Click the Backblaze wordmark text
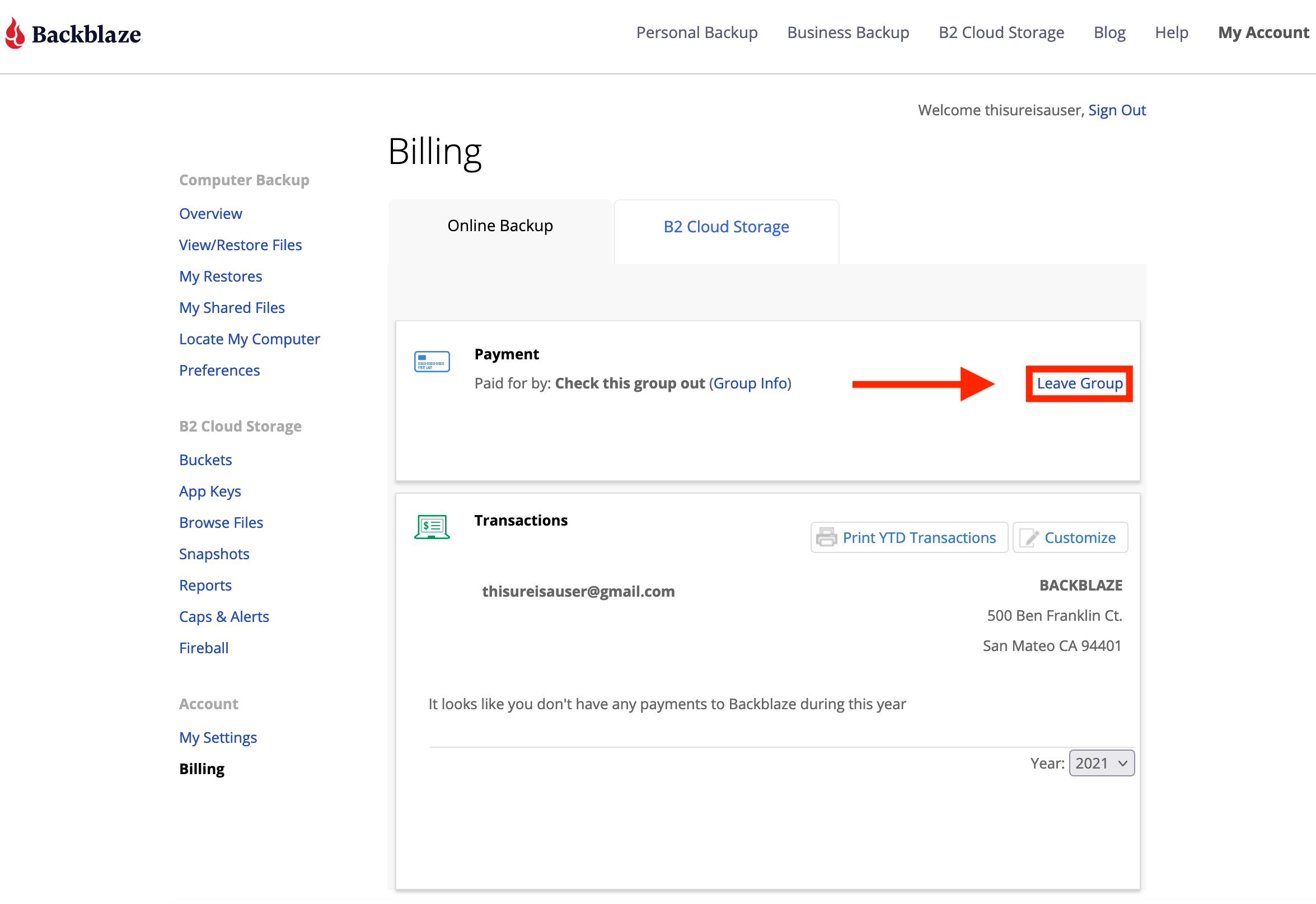The image size is (1316, 904). (x=86, y=34)
